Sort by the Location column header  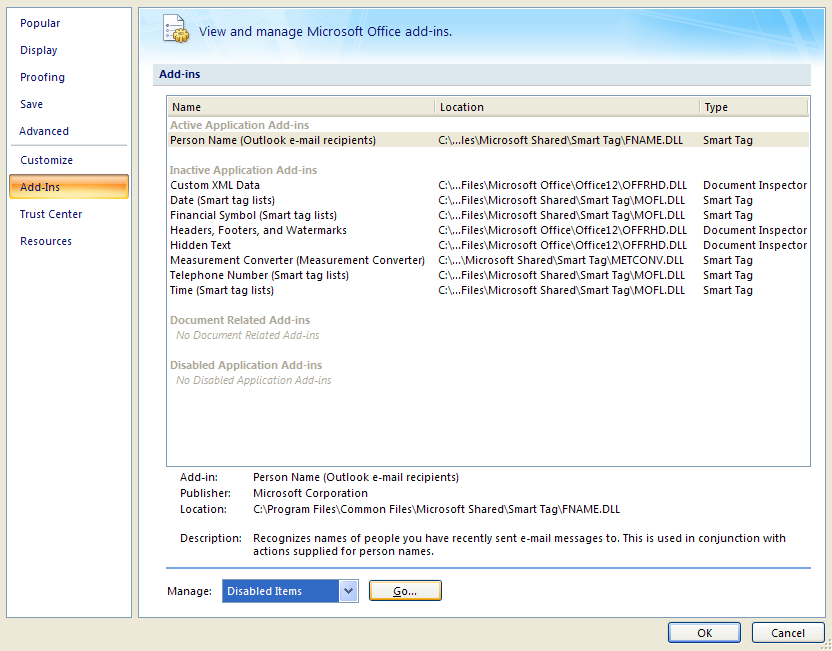[x=567, y=107]
